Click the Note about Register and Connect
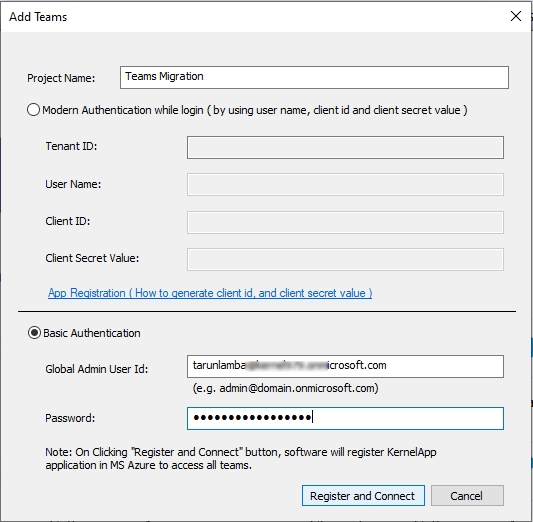 [x=241, y=458]
